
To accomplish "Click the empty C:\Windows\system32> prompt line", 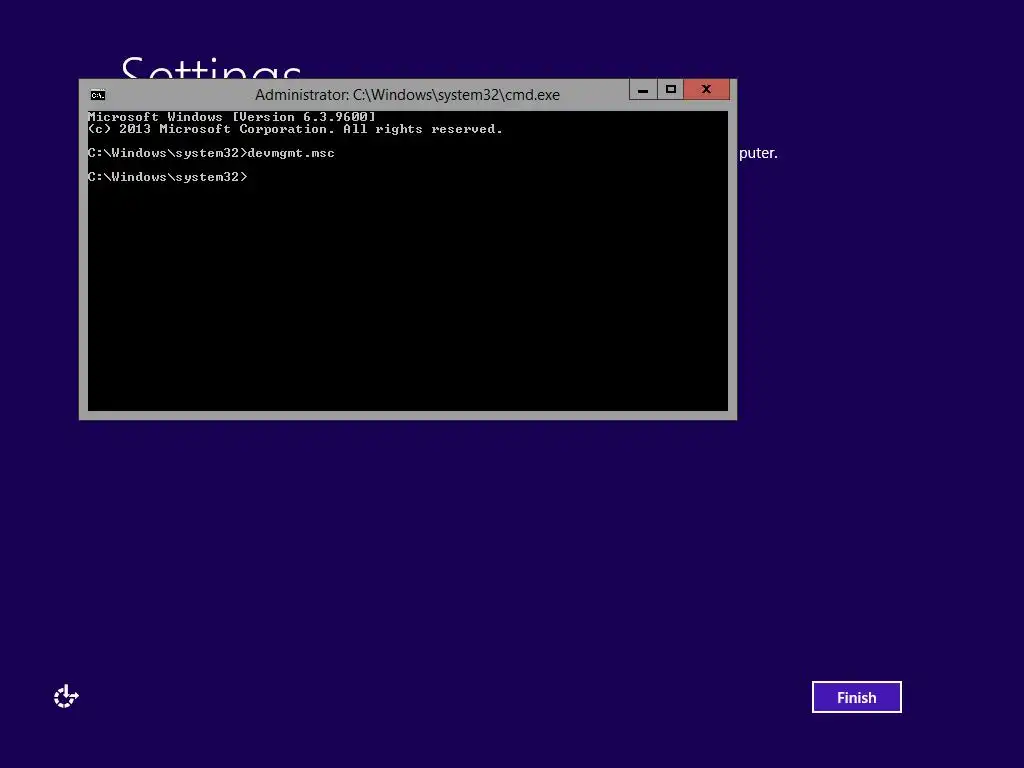I will click(168, 177).
